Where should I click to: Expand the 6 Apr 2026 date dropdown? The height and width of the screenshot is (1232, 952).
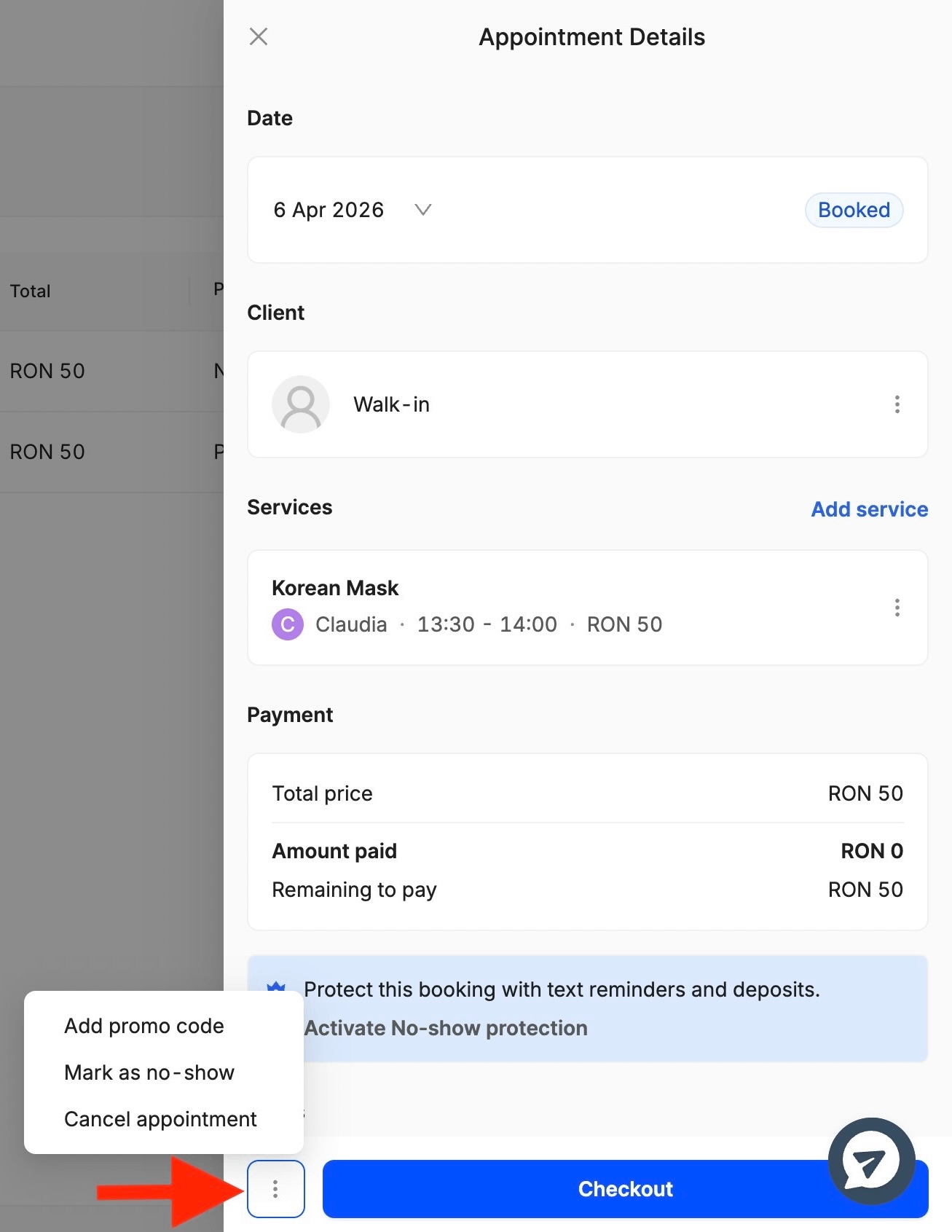tap(422, 210)
